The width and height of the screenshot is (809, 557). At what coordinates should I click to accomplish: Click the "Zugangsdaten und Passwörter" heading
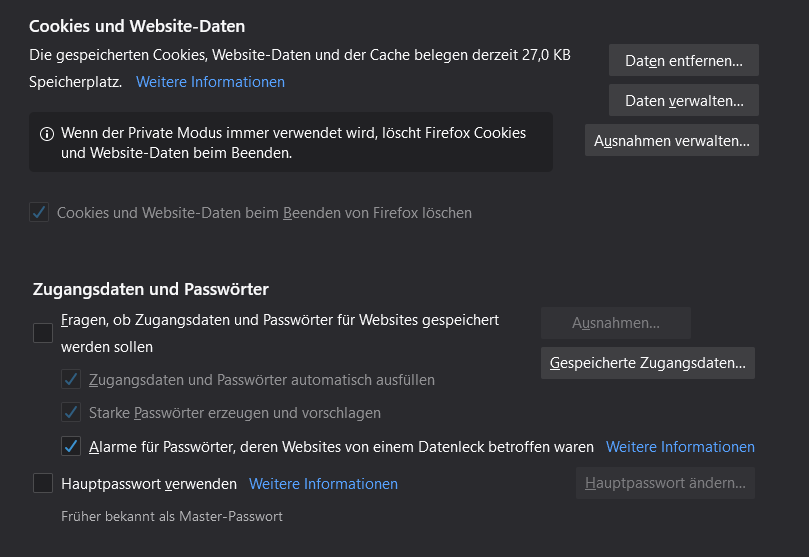(x=149, y=289)
